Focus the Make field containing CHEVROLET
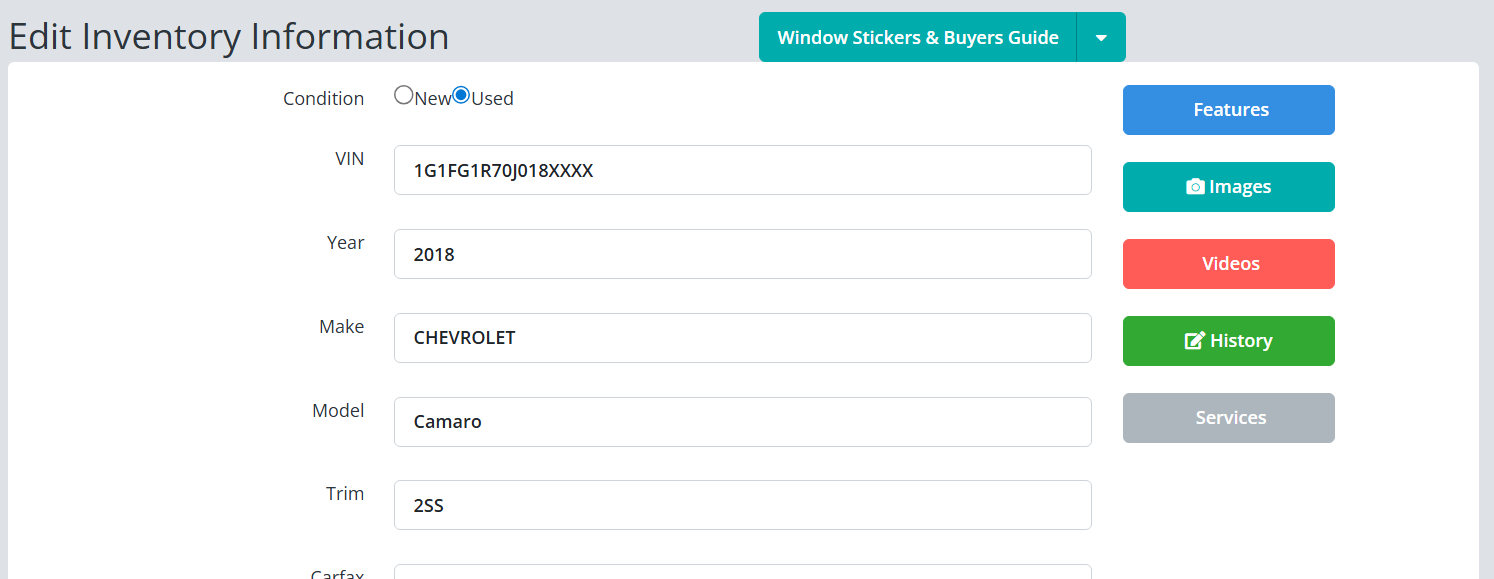This screenshot has width=1494, height=579. pyautogui.click(x=742, y=338)
